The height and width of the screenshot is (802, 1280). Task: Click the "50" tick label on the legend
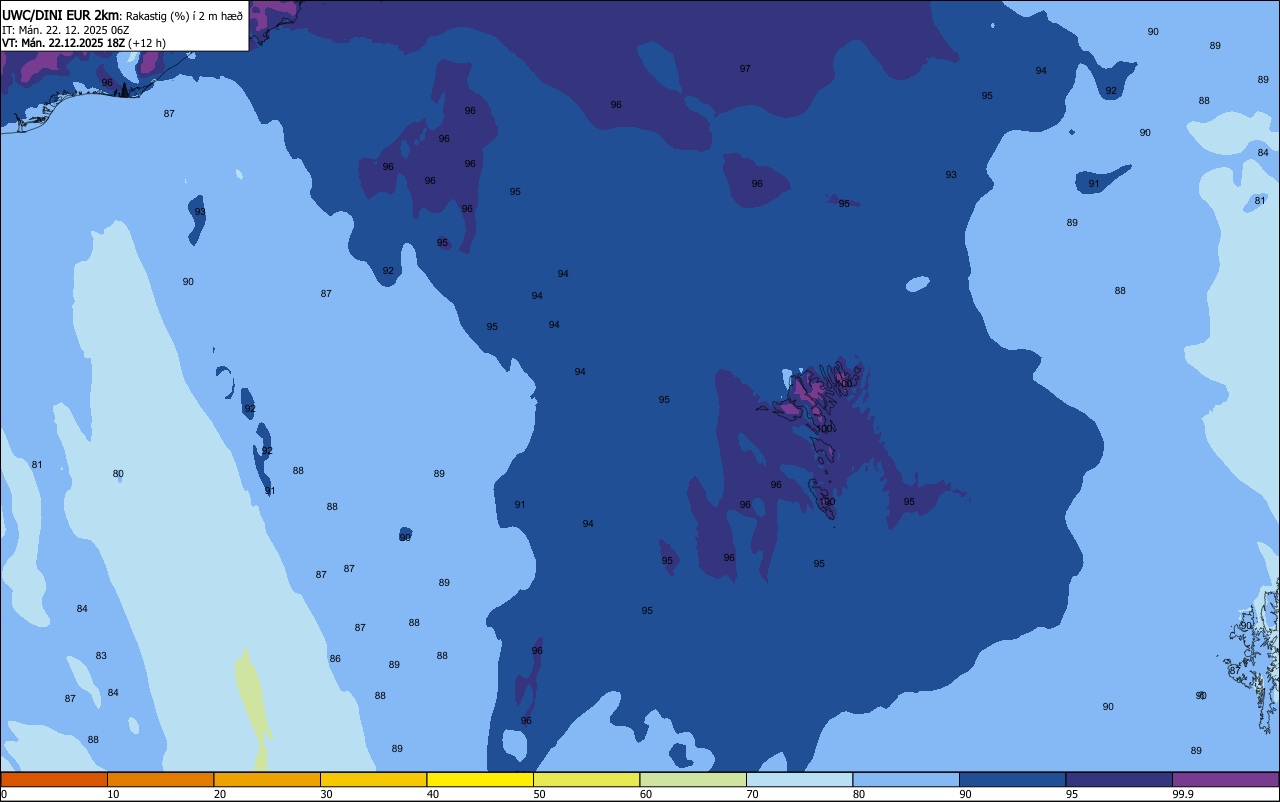click(539, 794)
